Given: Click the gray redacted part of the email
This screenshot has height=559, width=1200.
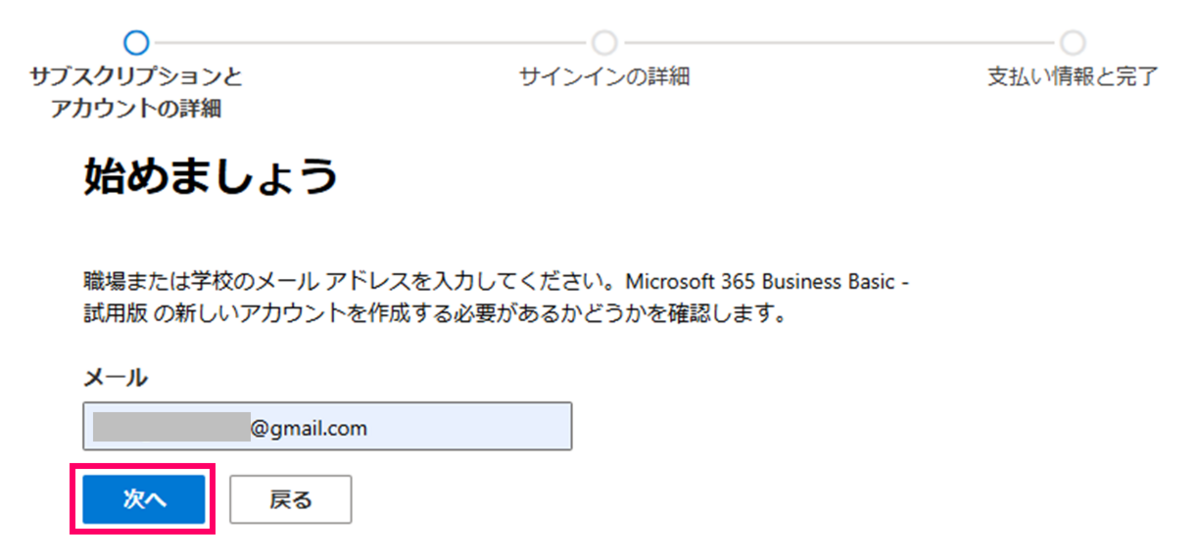Looking at the screenshot, I should tap(171, 427).
